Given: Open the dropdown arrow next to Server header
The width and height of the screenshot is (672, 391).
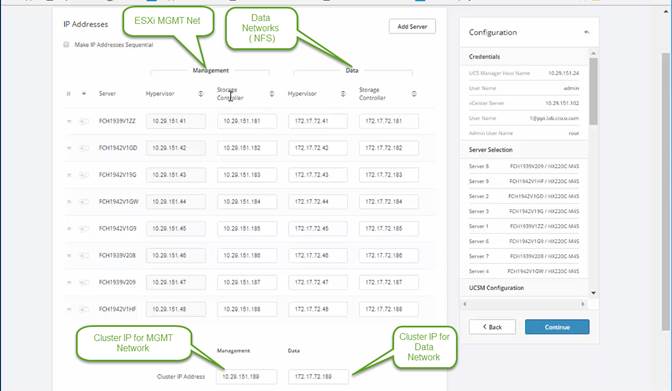Looking at the screenshot, I should click(84, 93).
